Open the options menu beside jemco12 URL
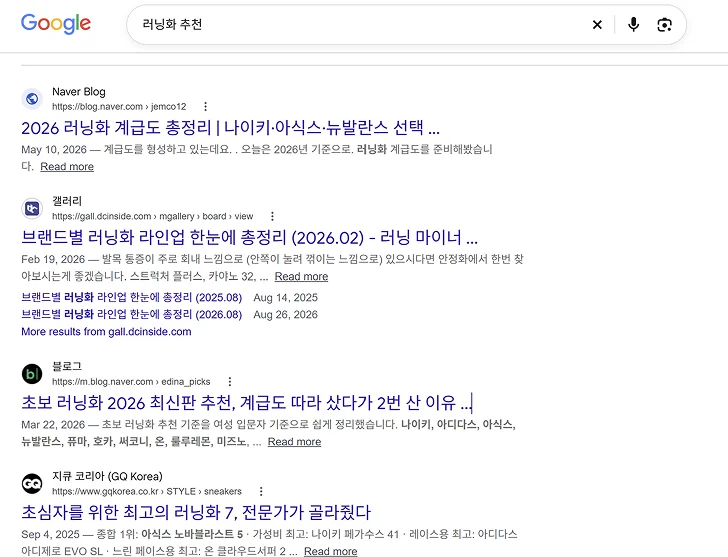This screenshot has width=728, height=557. 205,107
